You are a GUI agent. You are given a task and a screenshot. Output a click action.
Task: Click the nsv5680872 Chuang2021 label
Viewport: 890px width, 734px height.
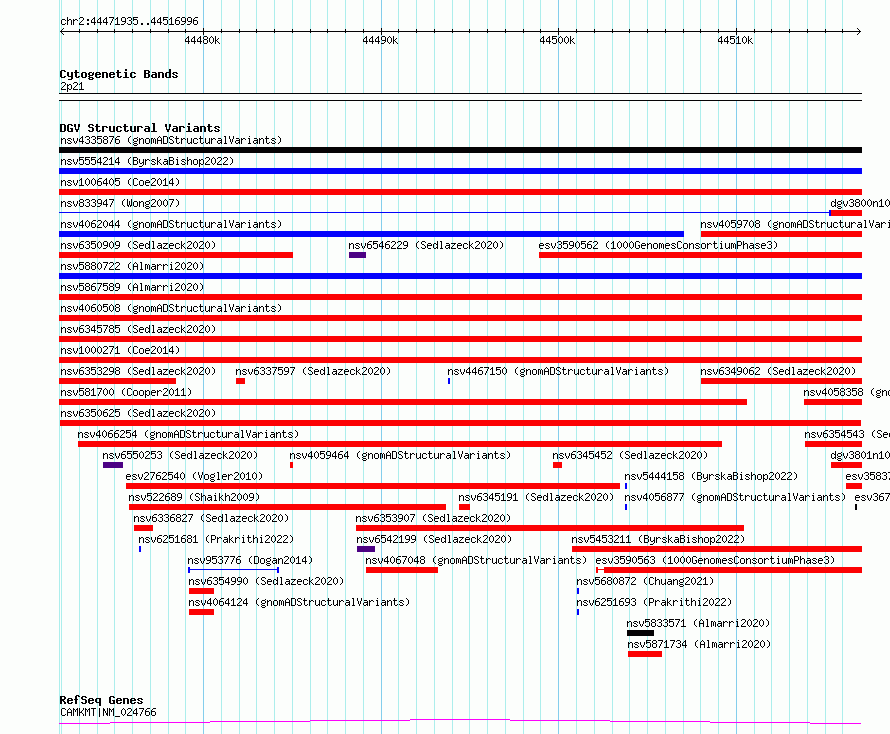point(645,581)
